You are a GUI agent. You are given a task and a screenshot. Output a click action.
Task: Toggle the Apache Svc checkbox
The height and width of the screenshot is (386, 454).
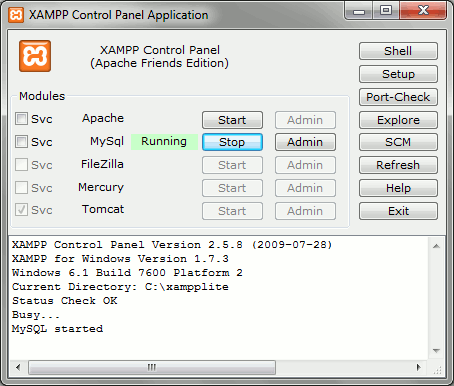tap(21, 119)
